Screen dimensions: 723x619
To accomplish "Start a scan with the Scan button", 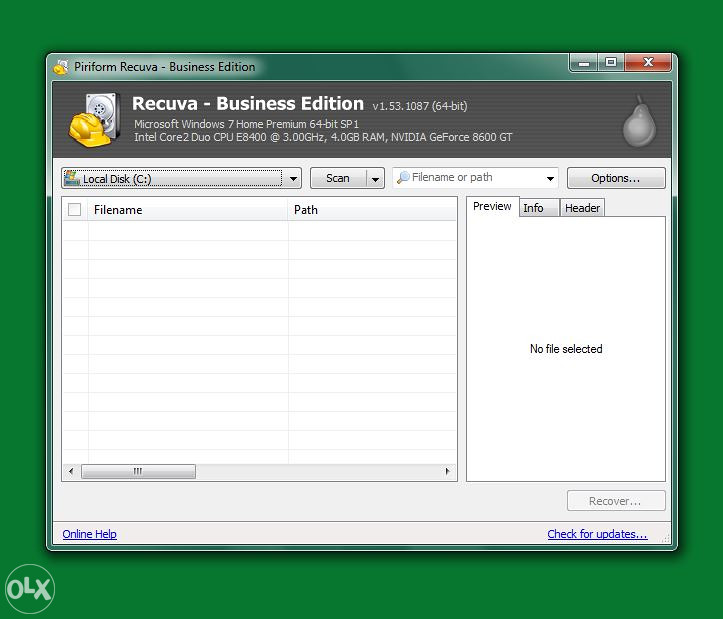I will [x=338, y=179].
